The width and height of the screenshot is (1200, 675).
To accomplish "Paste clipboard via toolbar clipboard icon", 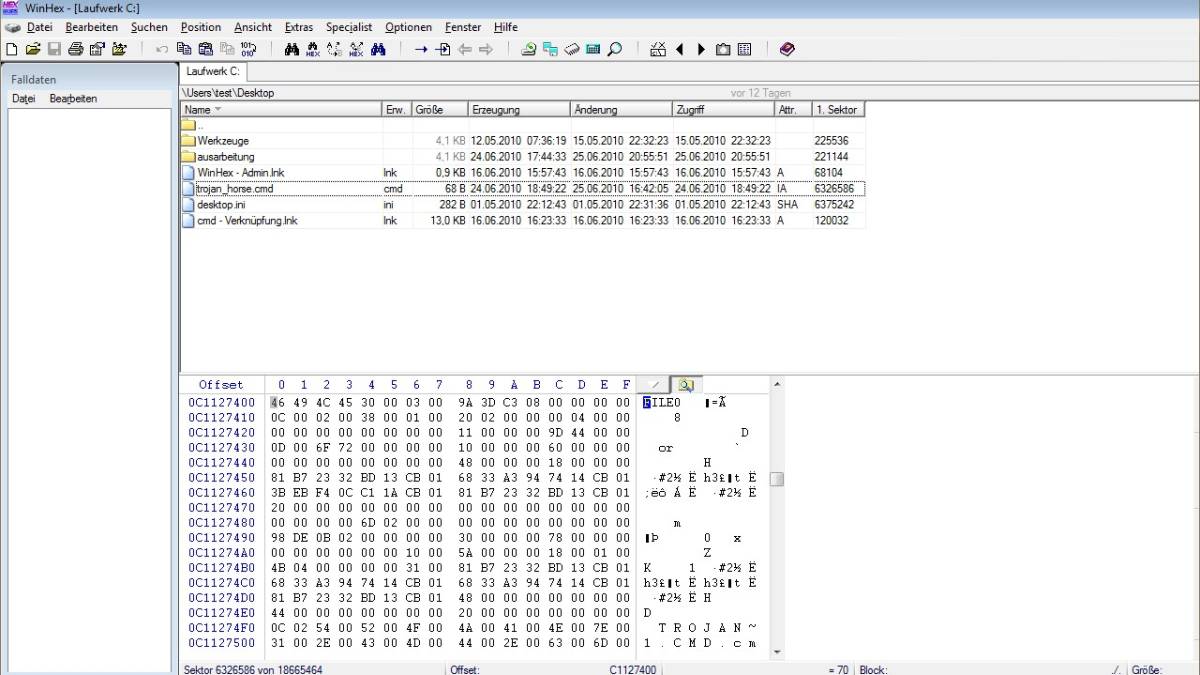I will click(205, 48).
